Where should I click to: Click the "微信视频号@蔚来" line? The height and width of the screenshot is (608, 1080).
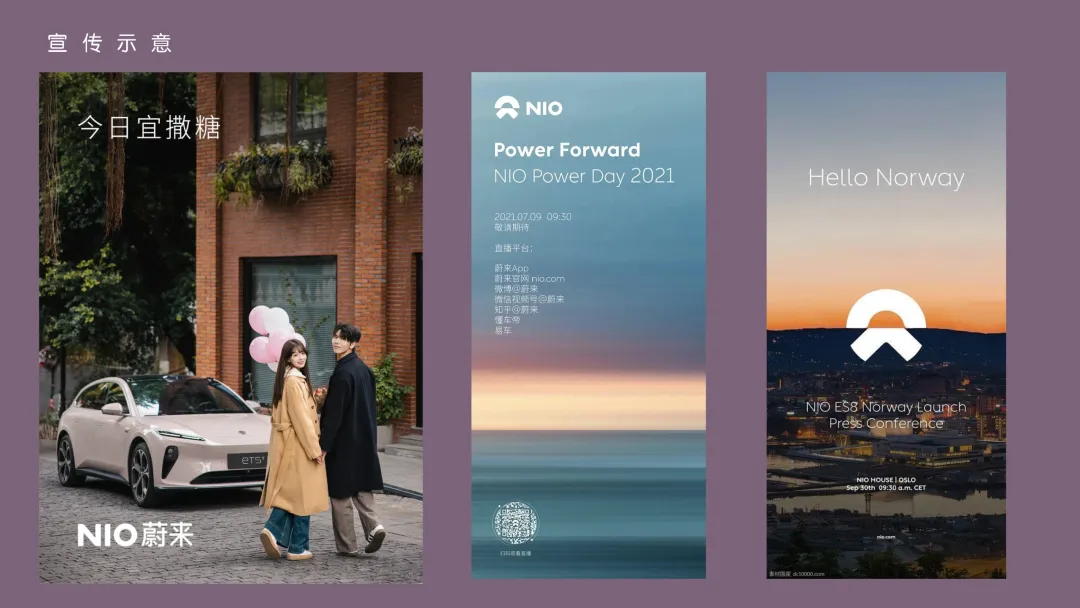click(x=529, y=299)
